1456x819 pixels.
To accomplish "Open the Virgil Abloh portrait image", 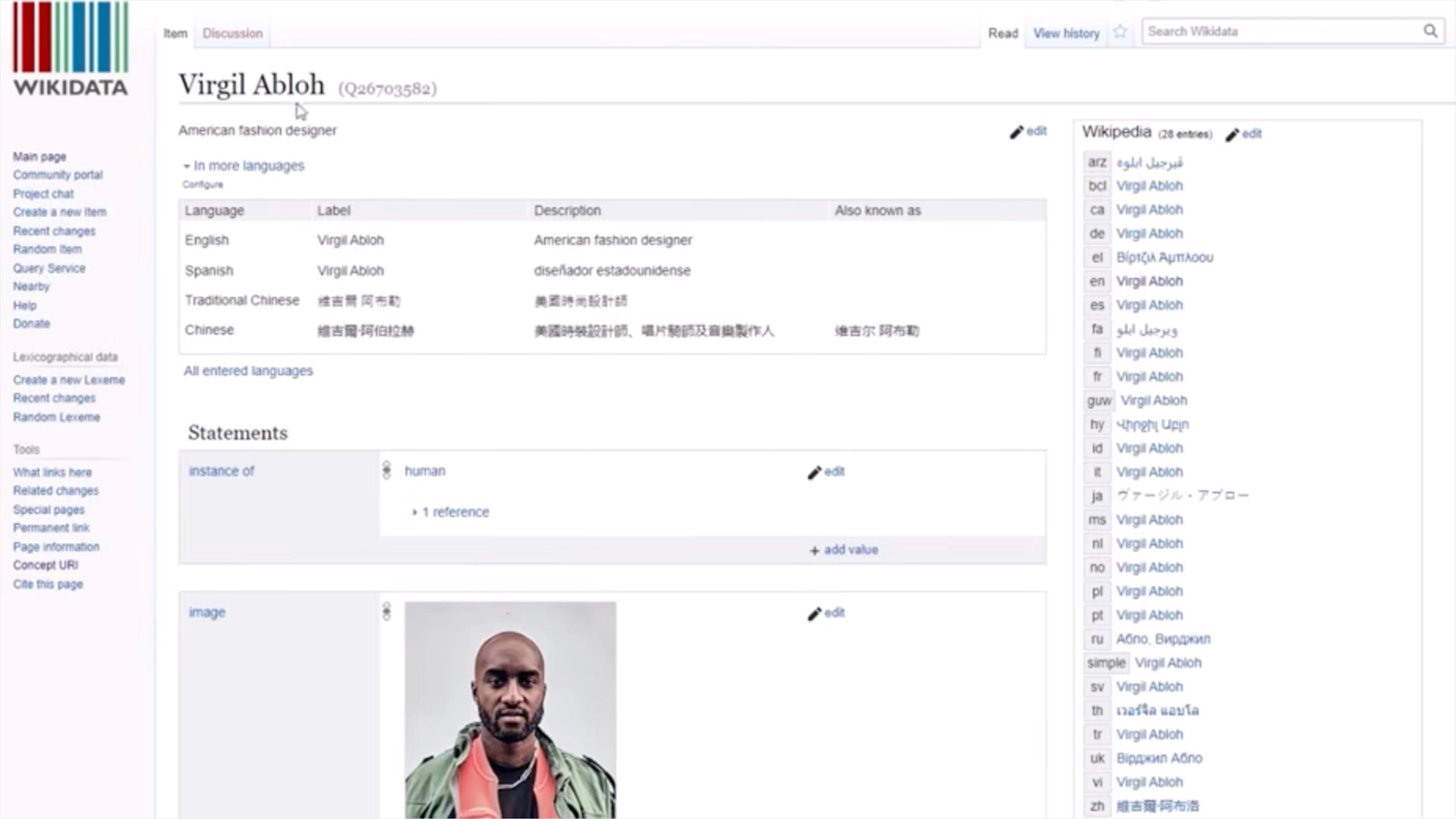I will (510, 710).
